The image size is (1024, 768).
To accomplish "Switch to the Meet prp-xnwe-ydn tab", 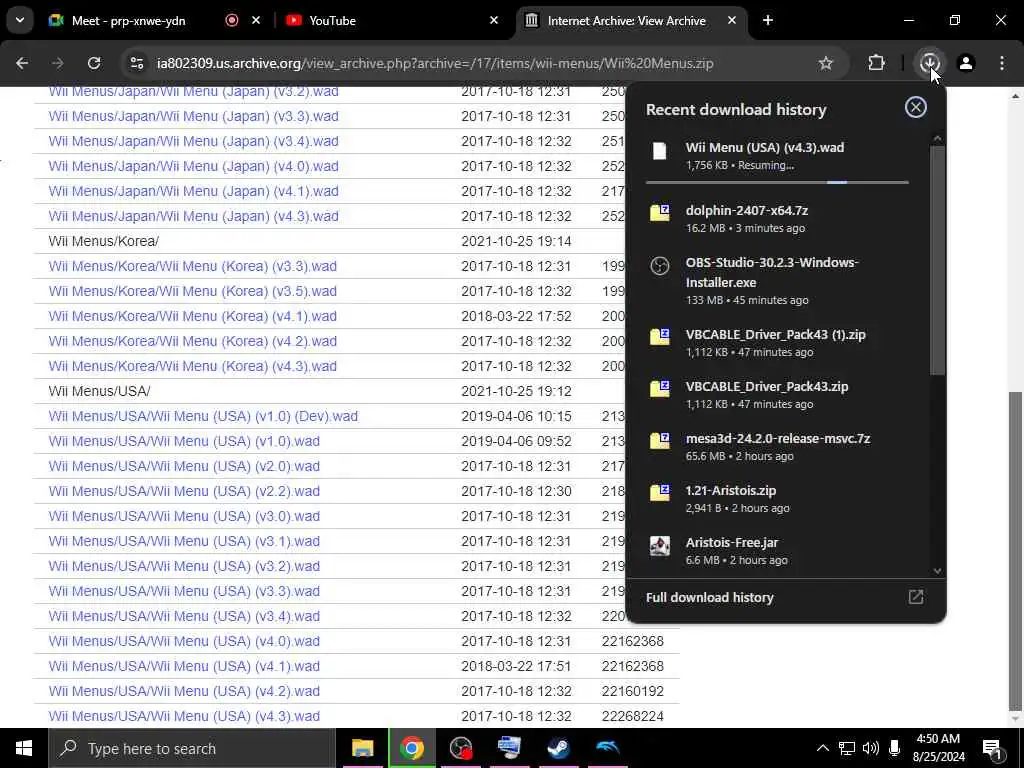I will coord(128,20).
